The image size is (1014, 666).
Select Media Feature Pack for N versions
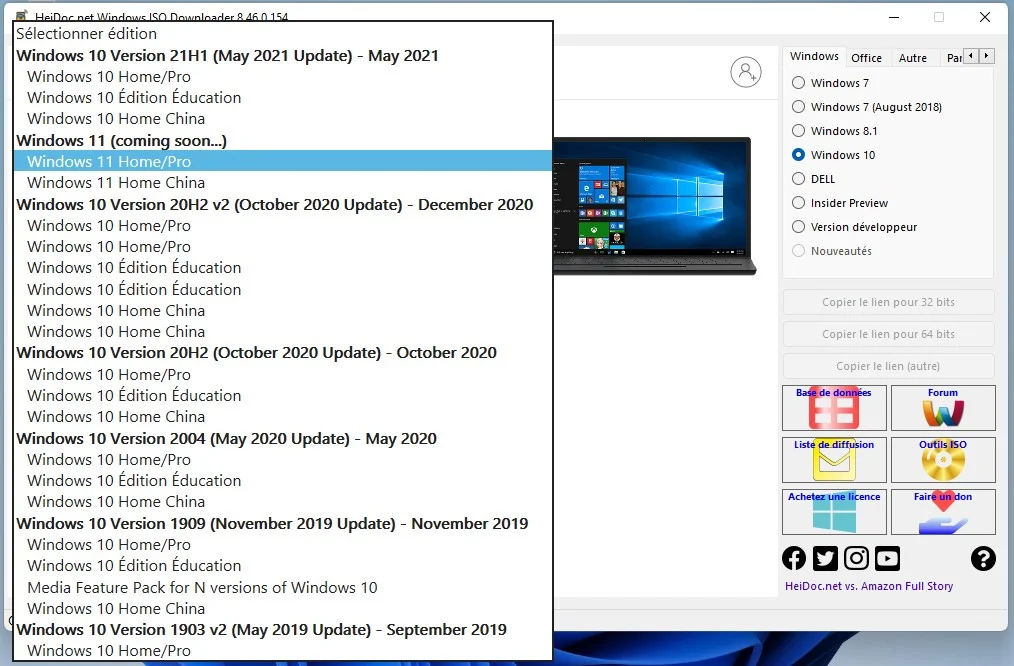283,587
